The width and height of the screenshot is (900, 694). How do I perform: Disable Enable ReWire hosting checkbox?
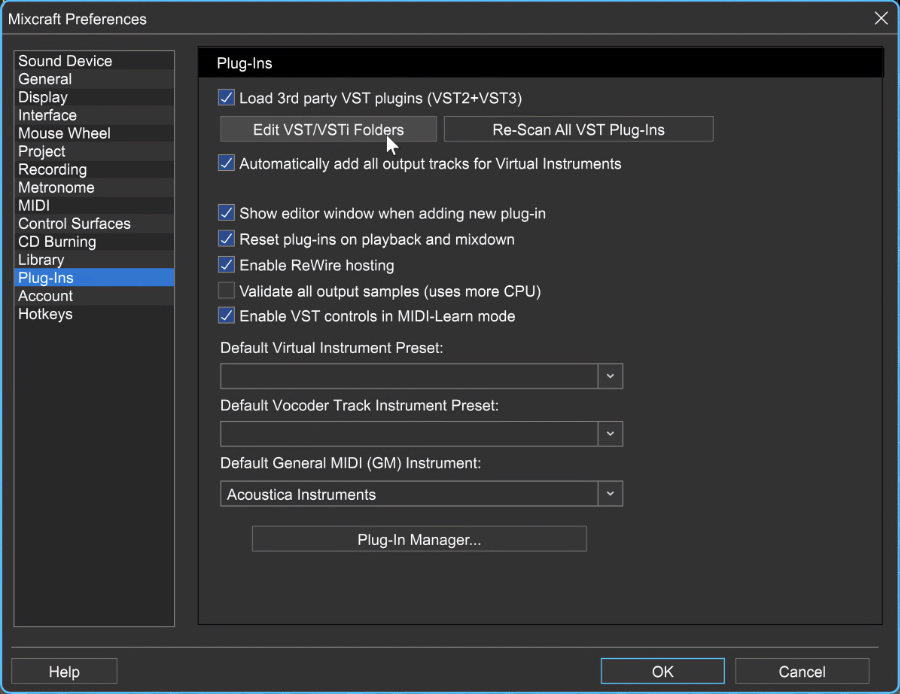pos(226,265)
